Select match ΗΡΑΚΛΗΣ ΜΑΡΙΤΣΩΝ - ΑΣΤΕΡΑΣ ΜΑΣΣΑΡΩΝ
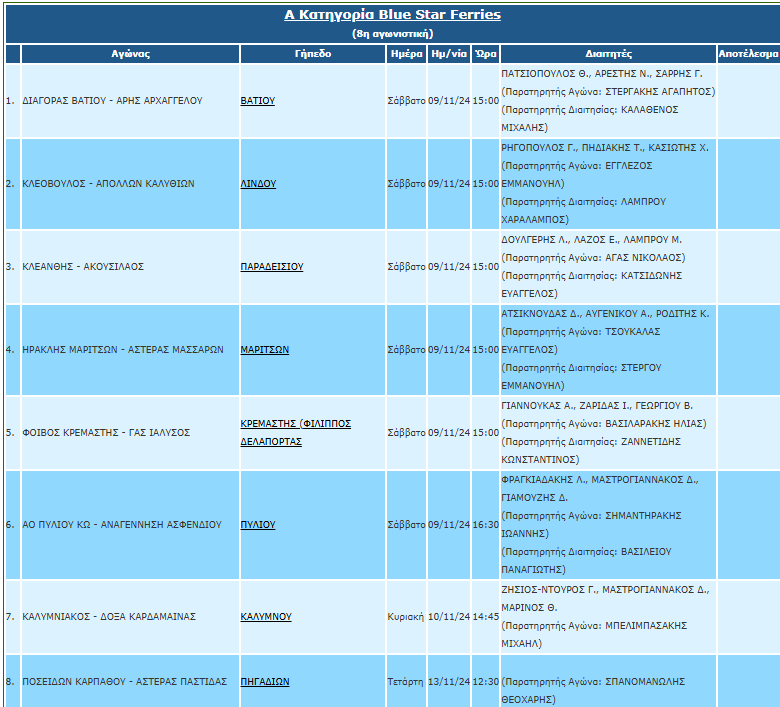The height and width of the screenshot is (707, 780). coord(123,350)
